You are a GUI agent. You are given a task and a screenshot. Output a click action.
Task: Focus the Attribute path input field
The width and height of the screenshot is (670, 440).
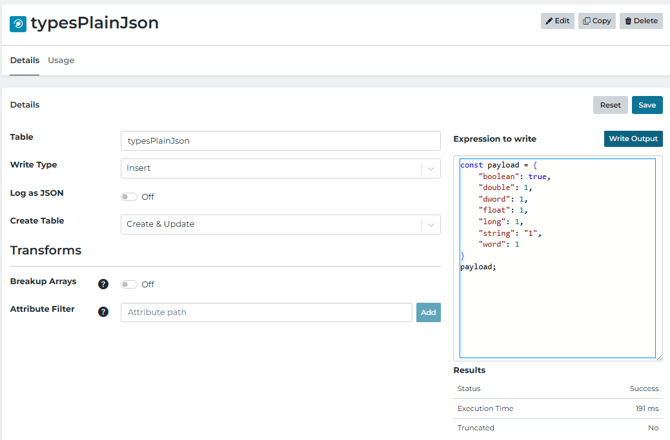point(267,312)
